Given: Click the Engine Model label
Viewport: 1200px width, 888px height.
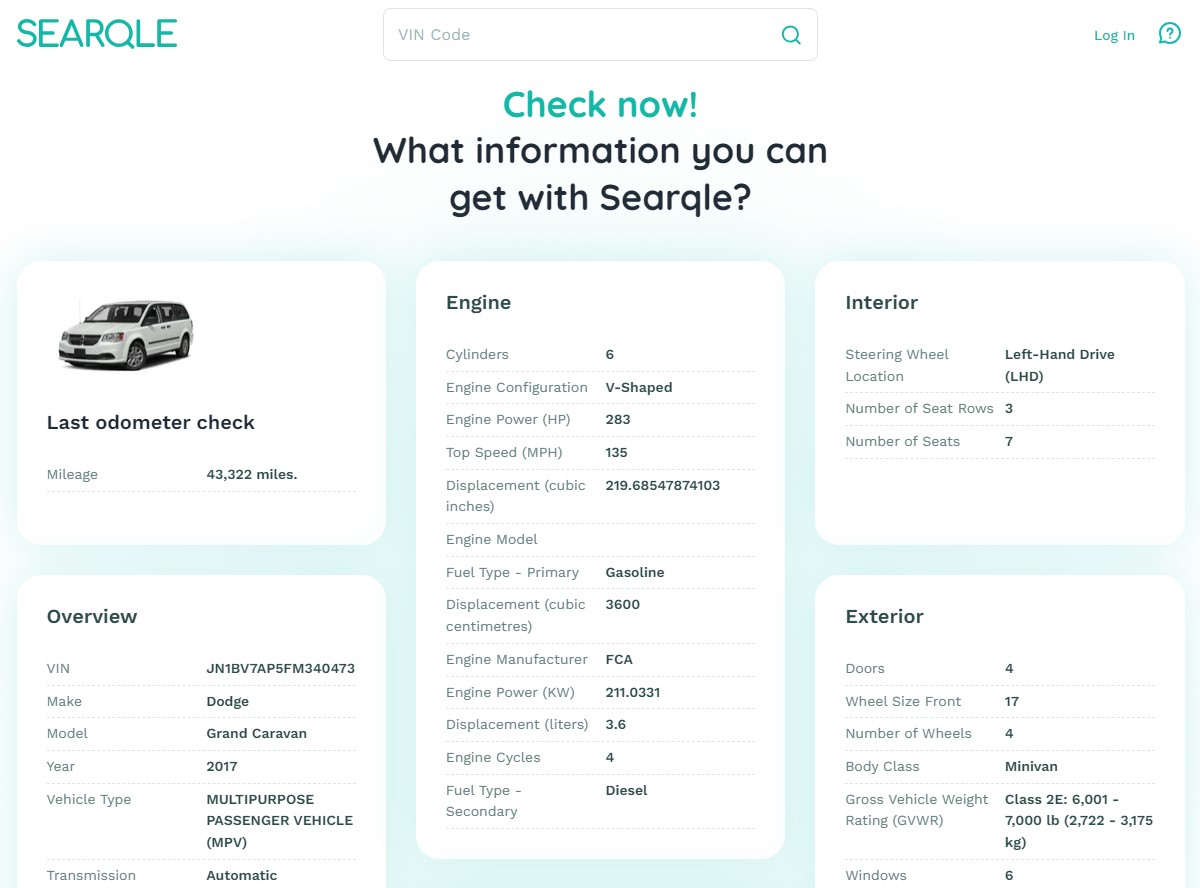Looking at the screenshot, I should [492, 539].
